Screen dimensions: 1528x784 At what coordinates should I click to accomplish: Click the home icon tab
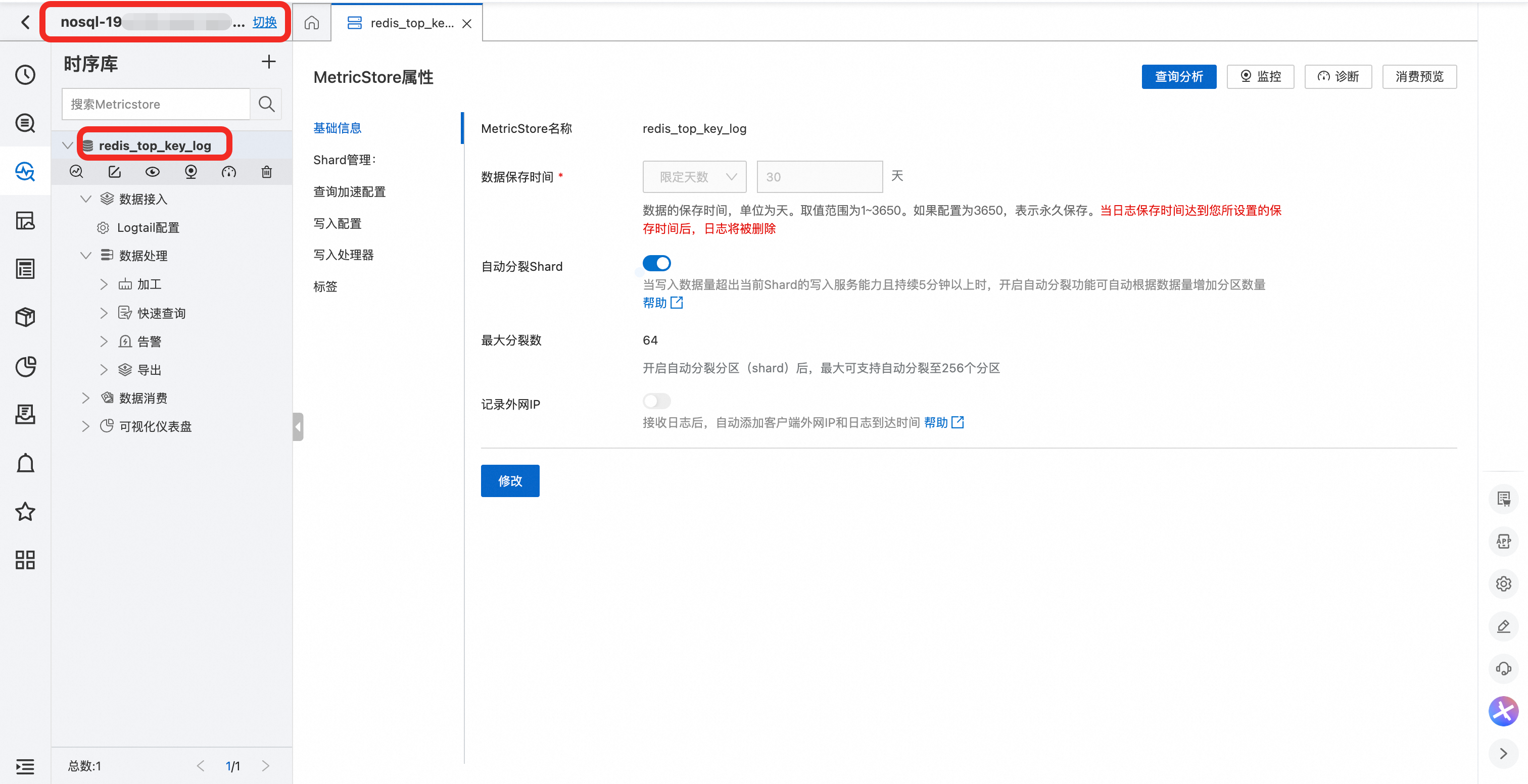tap(311, 23)
